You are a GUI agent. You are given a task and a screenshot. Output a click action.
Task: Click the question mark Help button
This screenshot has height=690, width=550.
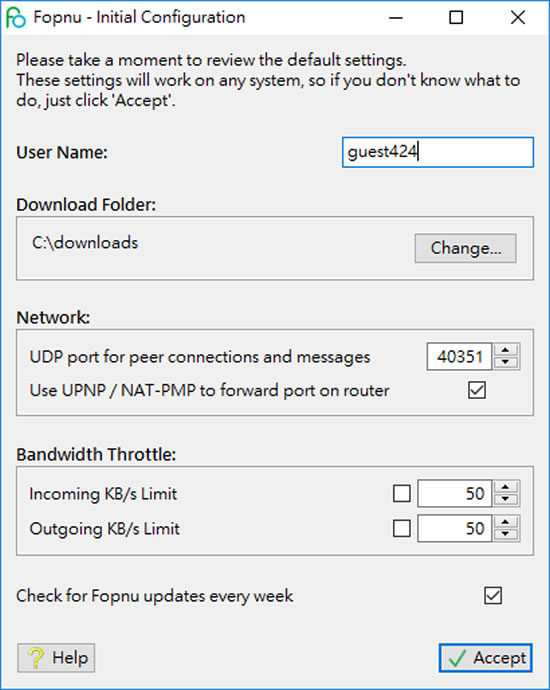[x=56, y=658]
